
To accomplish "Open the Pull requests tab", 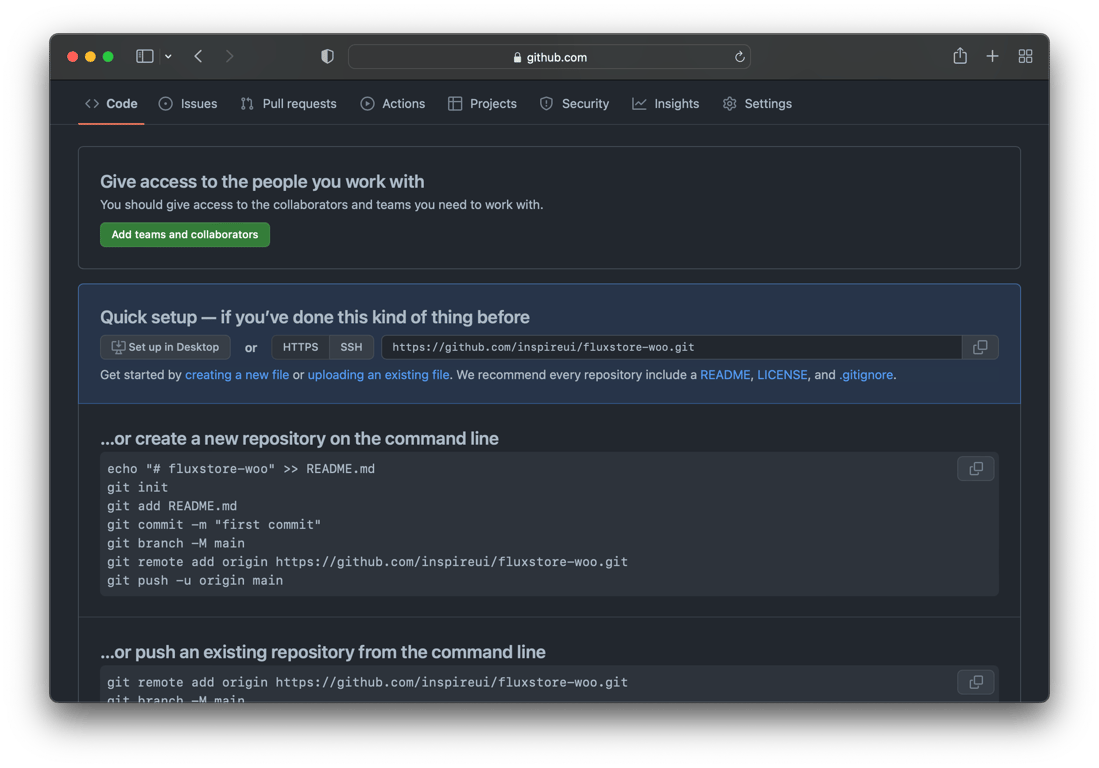I will coord(288,104).
